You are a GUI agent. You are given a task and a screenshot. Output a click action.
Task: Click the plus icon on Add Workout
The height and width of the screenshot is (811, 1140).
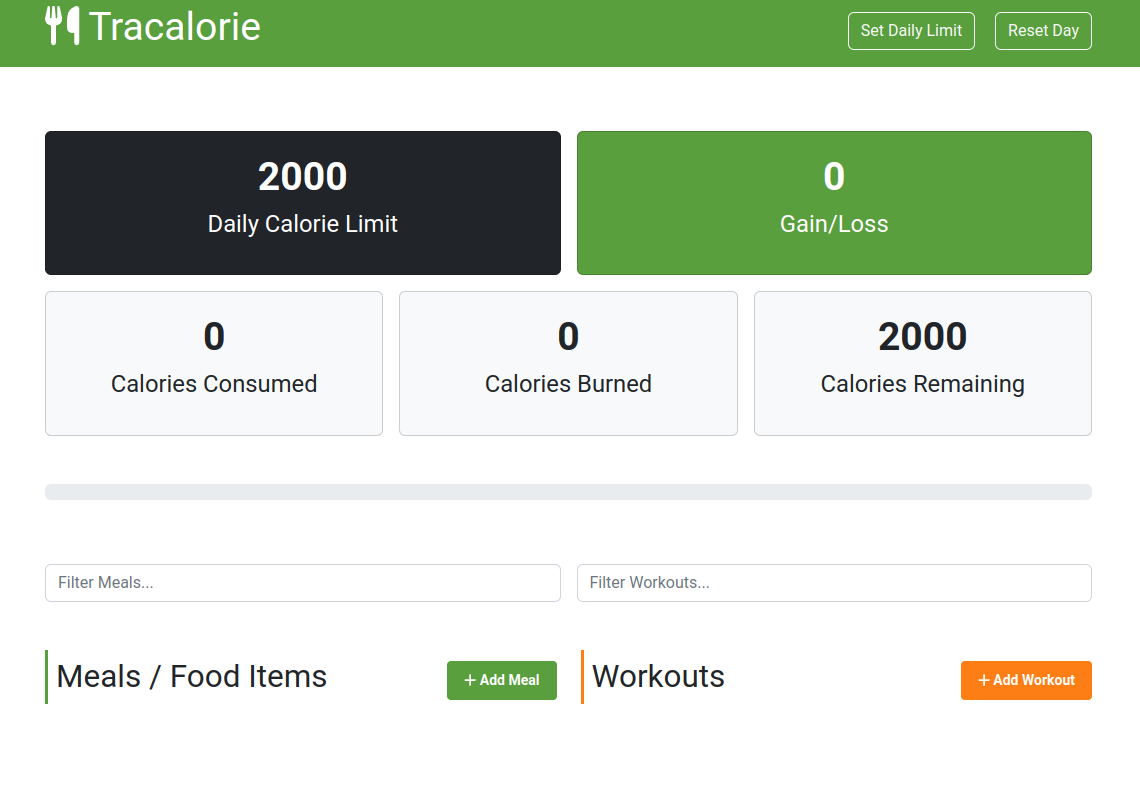pos(984,680)
